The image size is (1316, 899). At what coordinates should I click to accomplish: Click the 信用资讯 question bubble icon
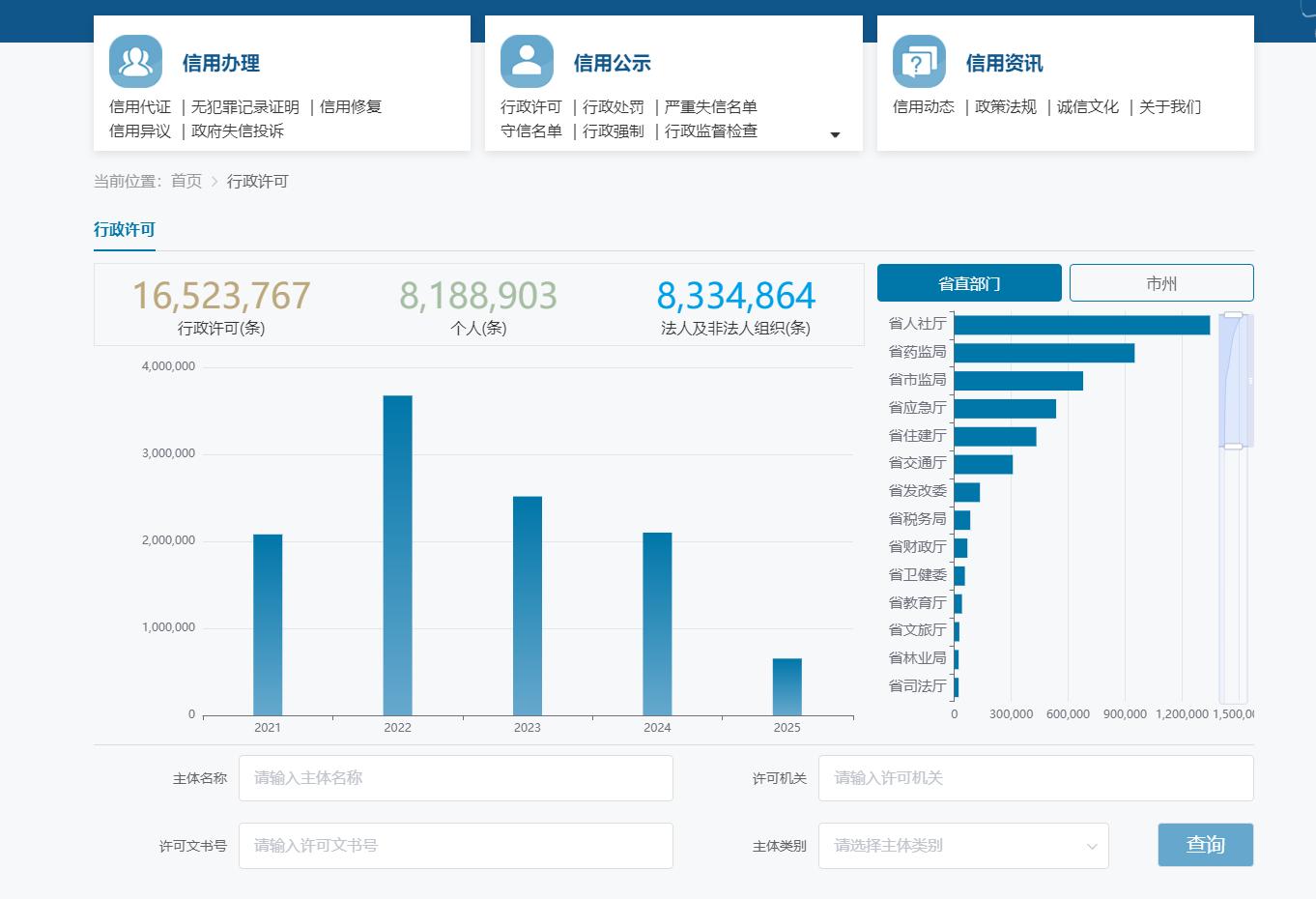click(x=919, y=62)
